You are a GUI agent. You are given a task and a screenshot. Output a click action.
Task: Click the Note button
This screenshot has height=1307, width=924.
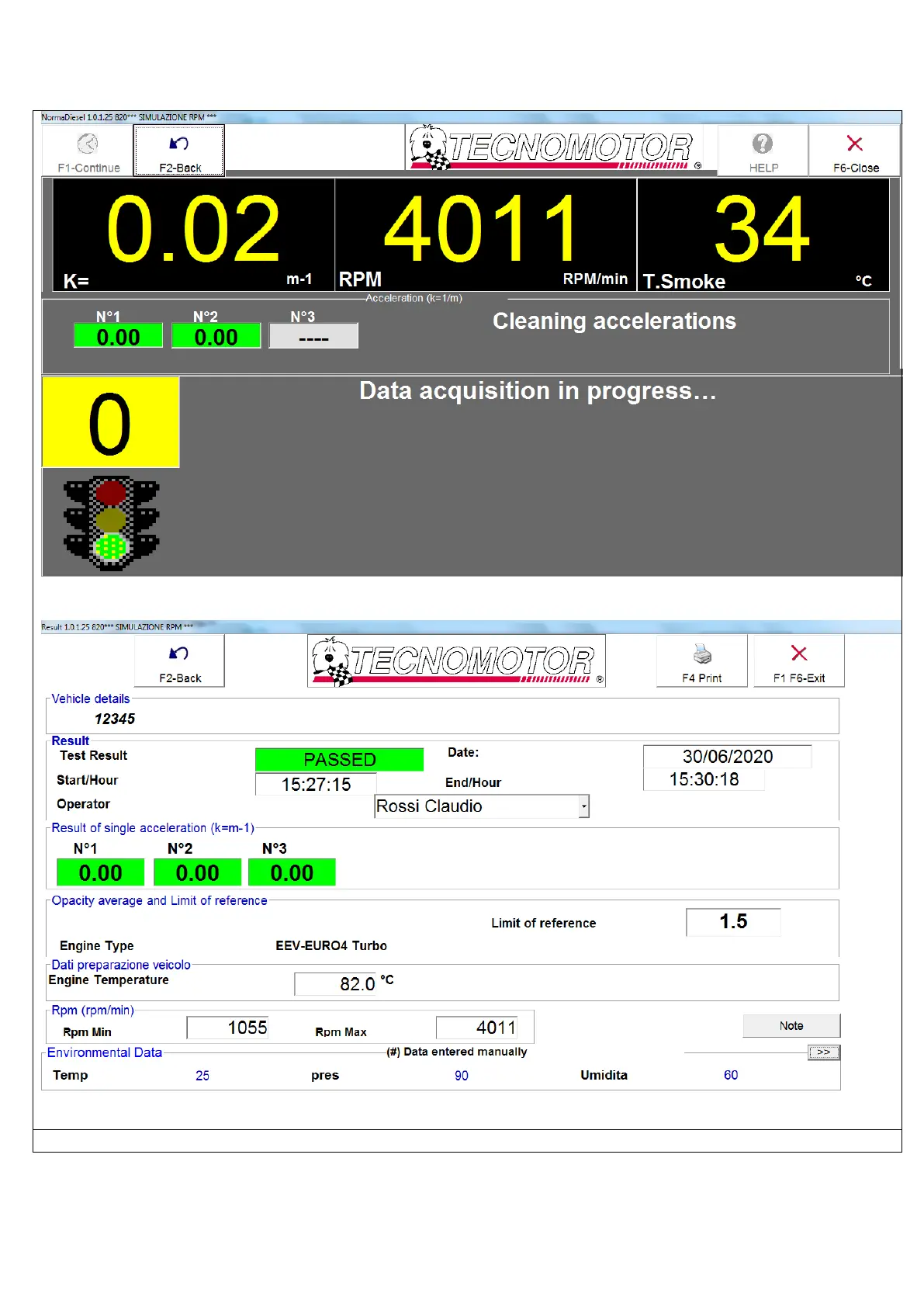click(x=791, y=1025)
